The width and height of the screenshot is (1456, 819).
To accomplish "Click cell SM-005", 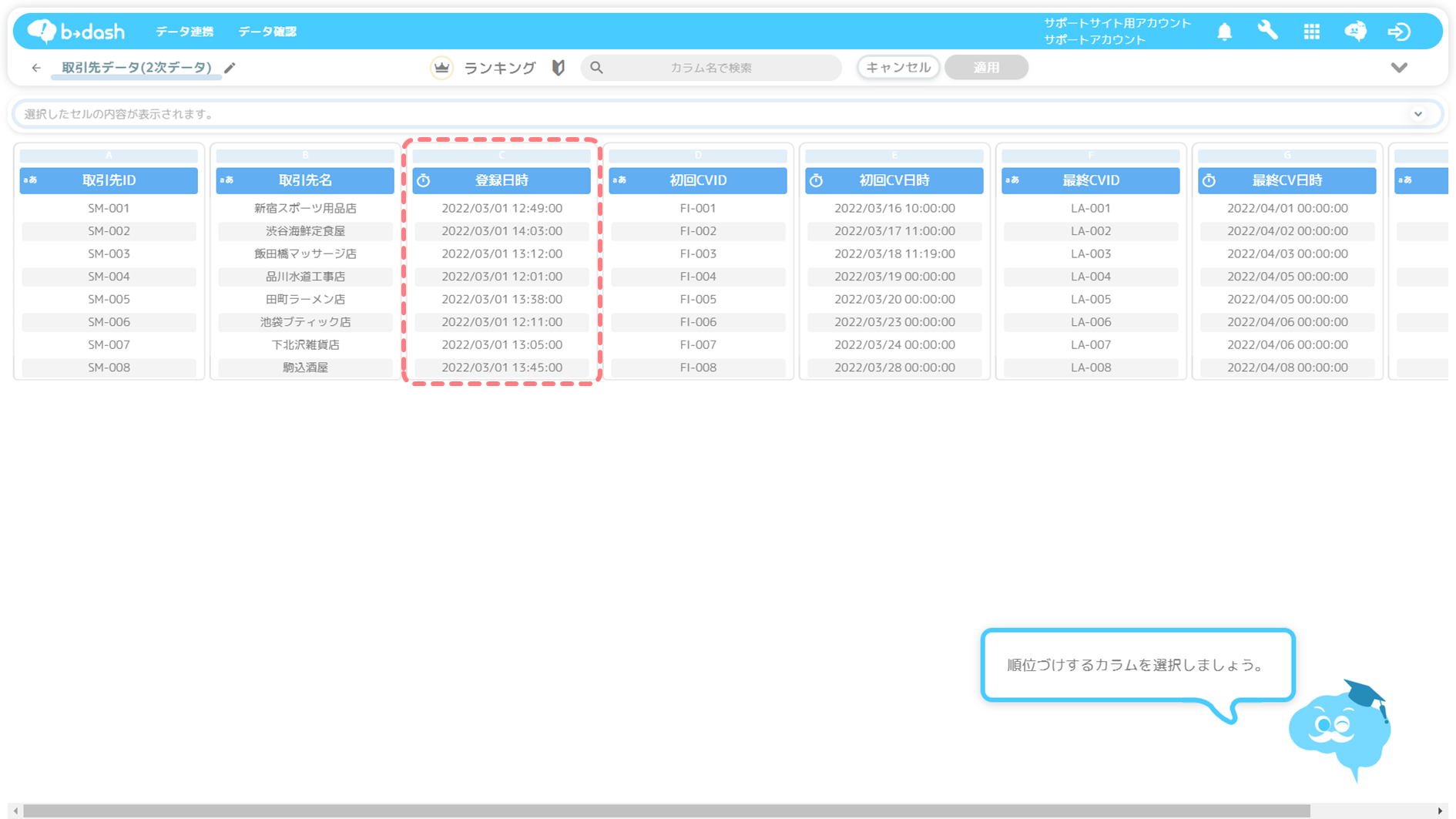I will click(x=109, y=299).
